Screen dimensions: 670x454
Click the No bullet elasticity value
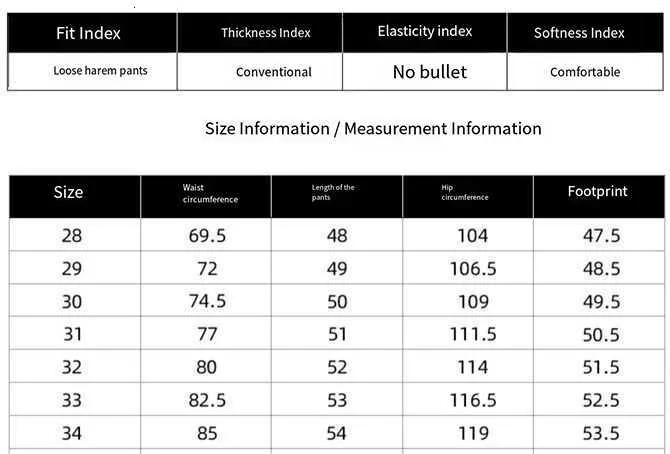429,71
